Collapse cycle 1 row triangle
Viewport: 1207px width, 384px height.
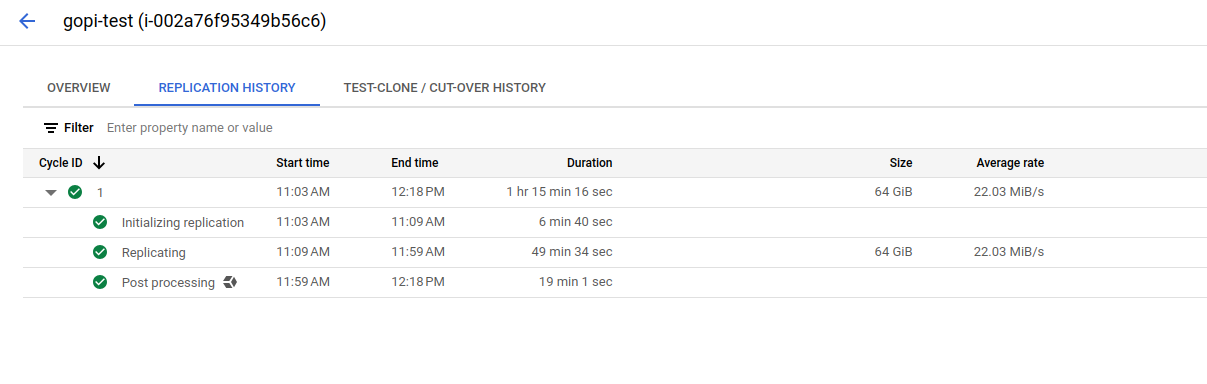[51, 193]
